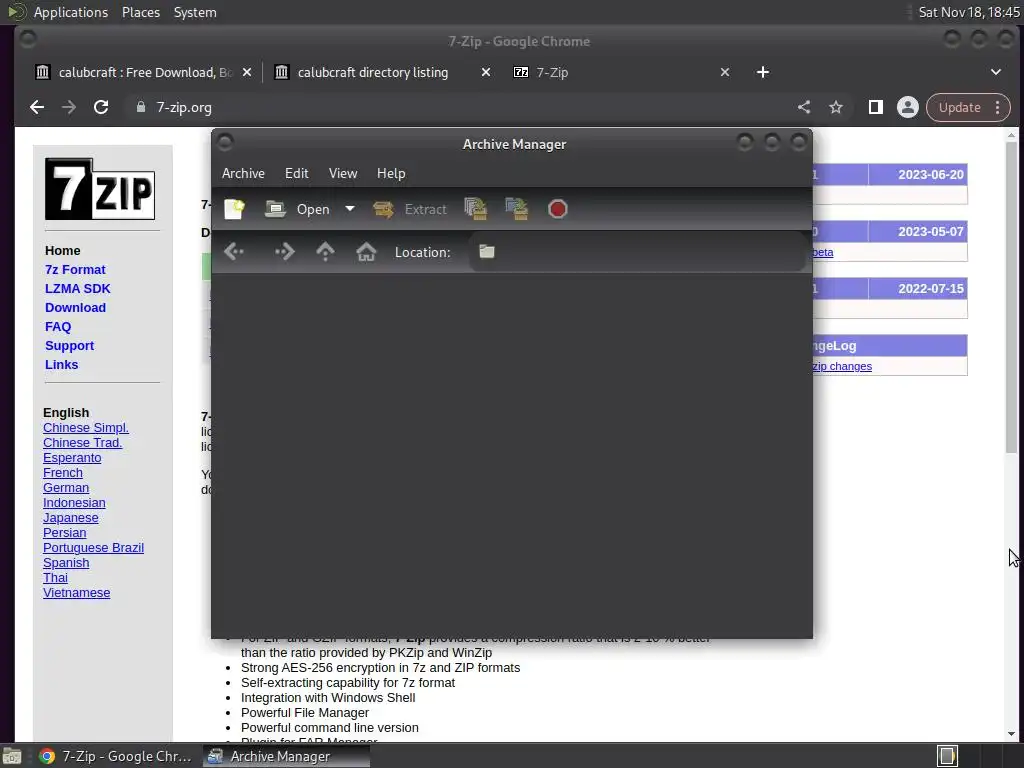1024x768 pixels.
Task: Click the add files to archive icon
Action: pyautogui.click(x=475, y=209)
